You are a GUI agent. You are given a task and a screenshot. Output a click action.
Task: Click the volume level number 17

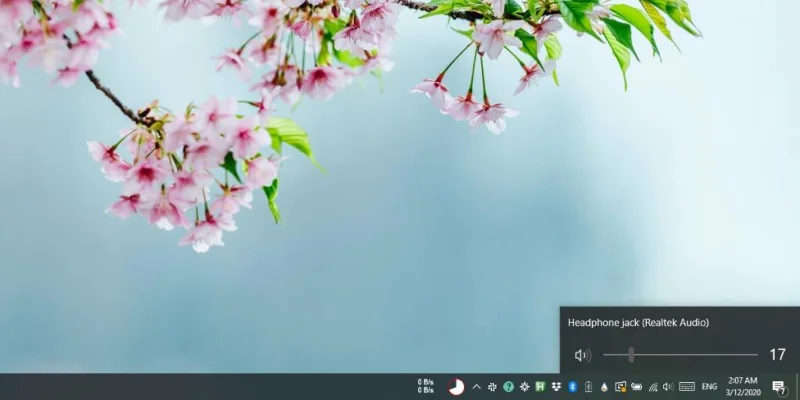click(778, 355)
